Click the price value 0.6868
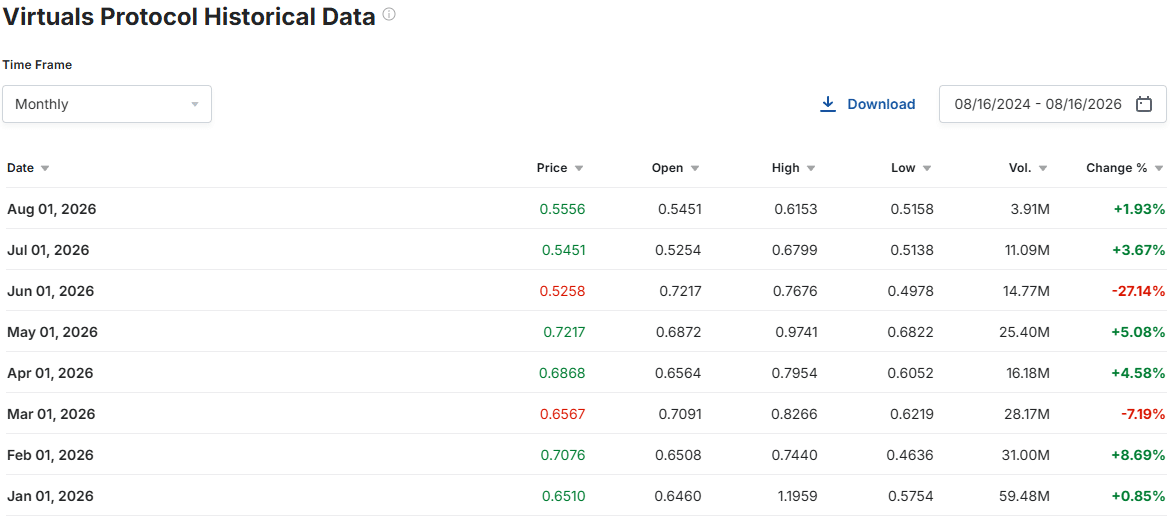Image resolution: width=1176 pixels, height=516 pixels. 562,373
